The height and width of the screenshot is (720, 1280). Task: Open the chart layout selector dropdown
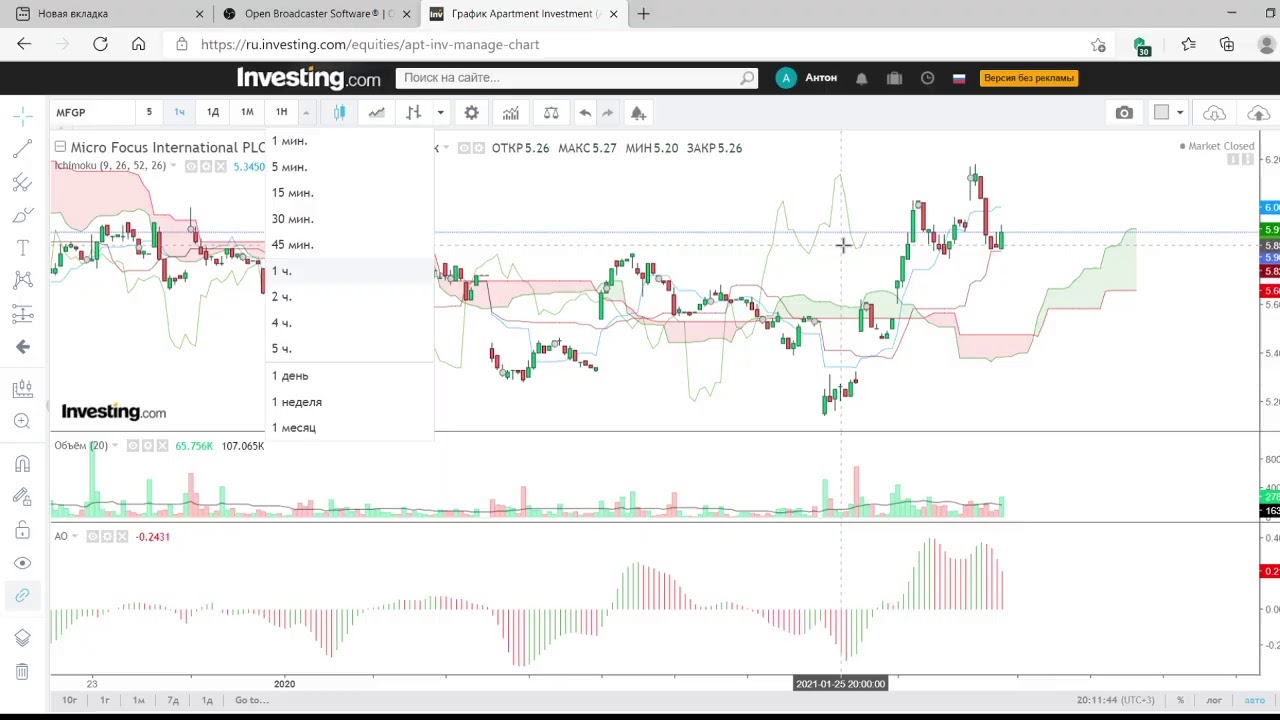1180,113
